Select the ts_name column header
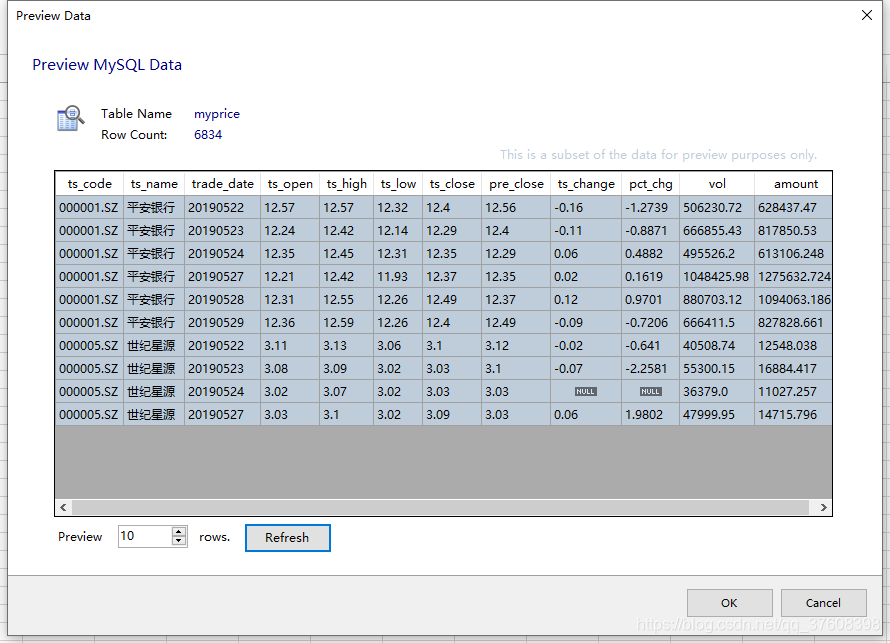Screen dimensions: 890x643 pyautogui.click(x=154, y=184)
